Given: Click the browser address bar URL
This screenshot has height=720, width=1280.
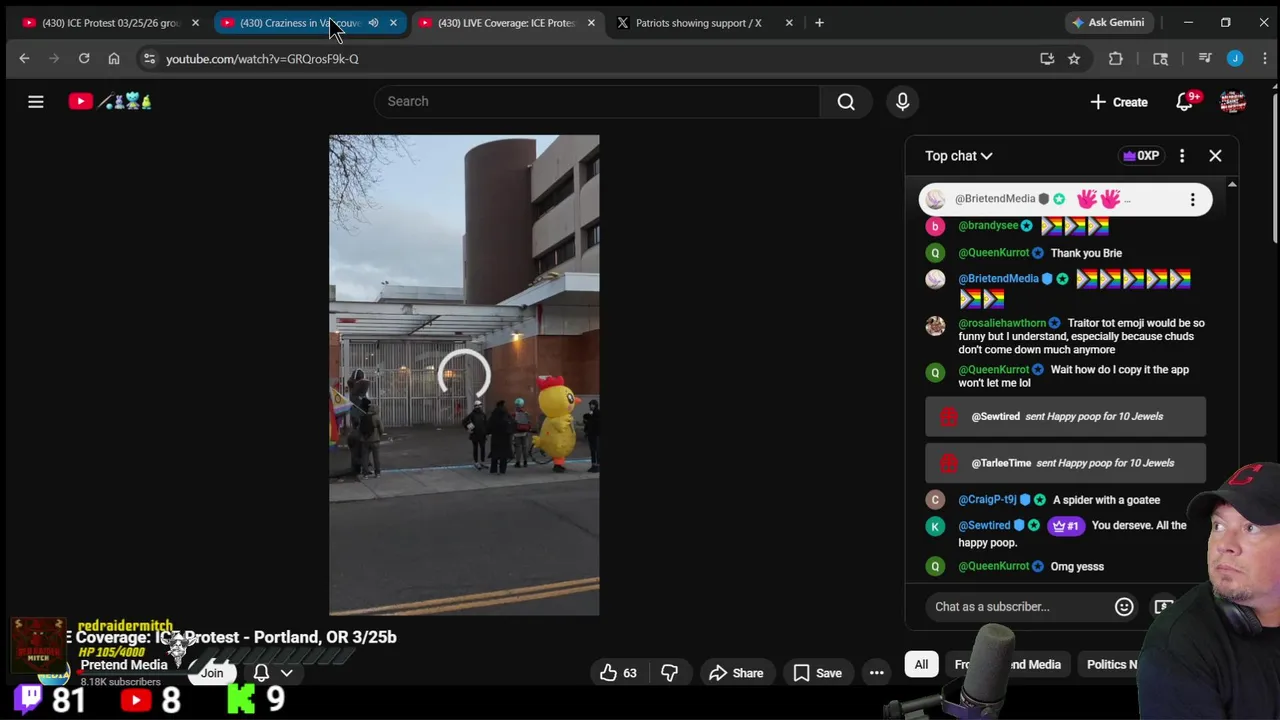Looking at the screenshot, I should tap(262, 59).
